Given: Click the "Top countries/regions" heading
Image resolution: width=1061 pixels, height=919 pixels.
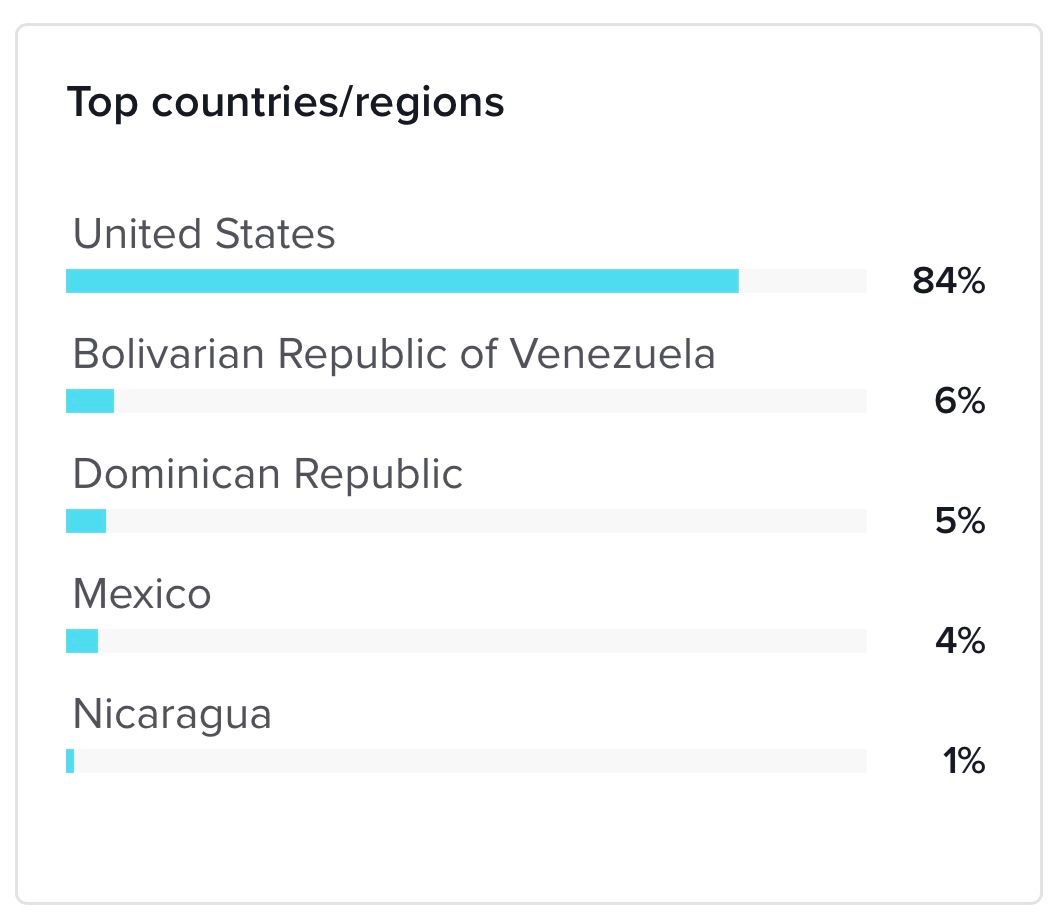Looking at the screenshot, I should coord(285,103).
